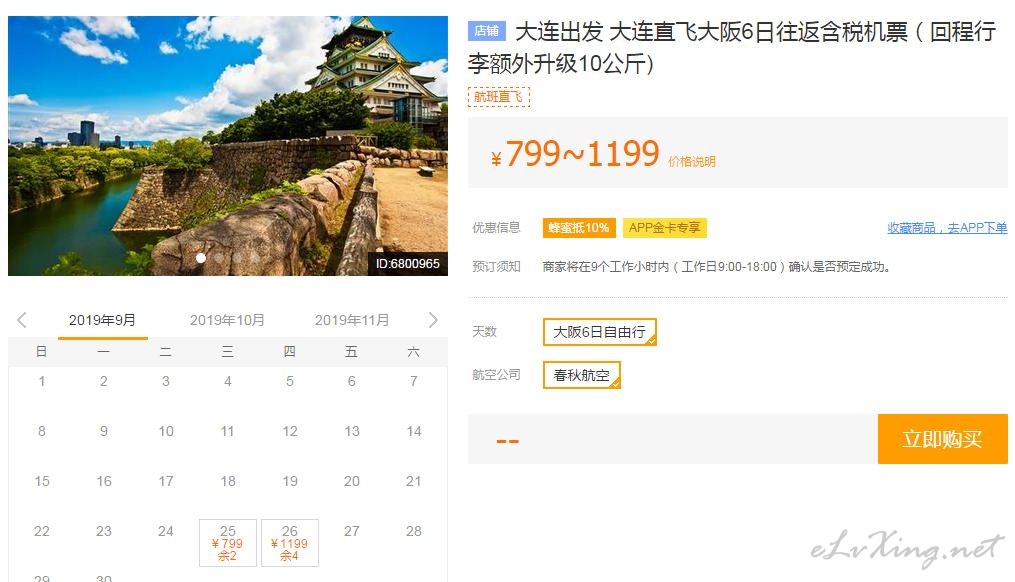
Task: Click the 立即购买 buy now button
Action: tap(942, 439)
